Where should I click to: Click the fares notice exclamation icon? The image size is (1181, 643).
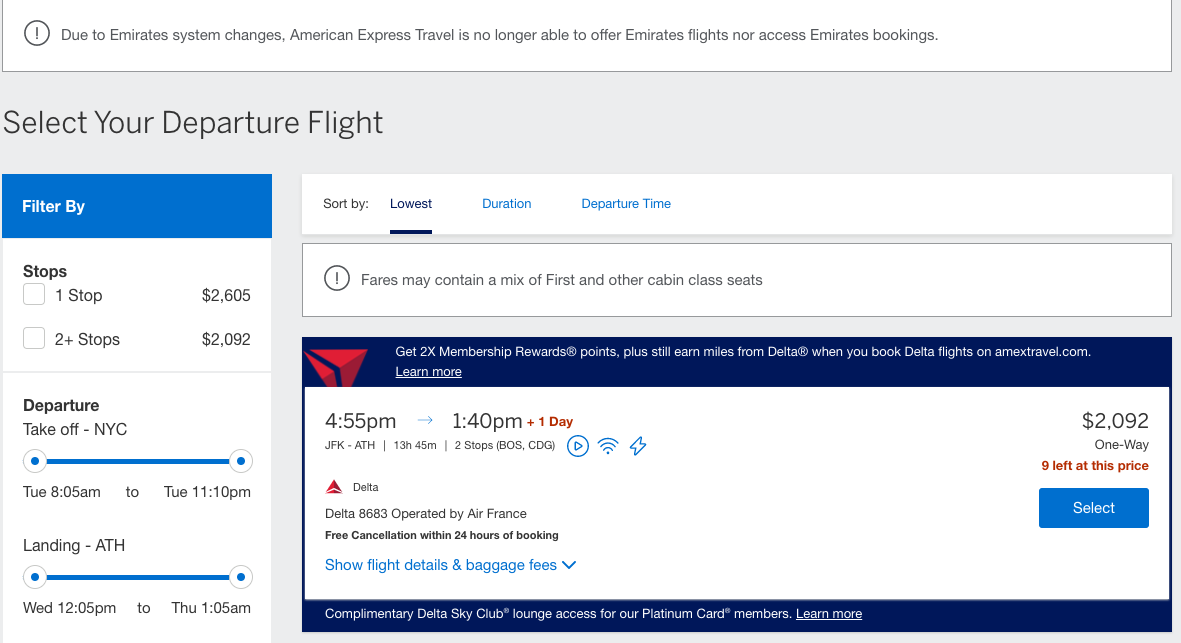[337, 280]
